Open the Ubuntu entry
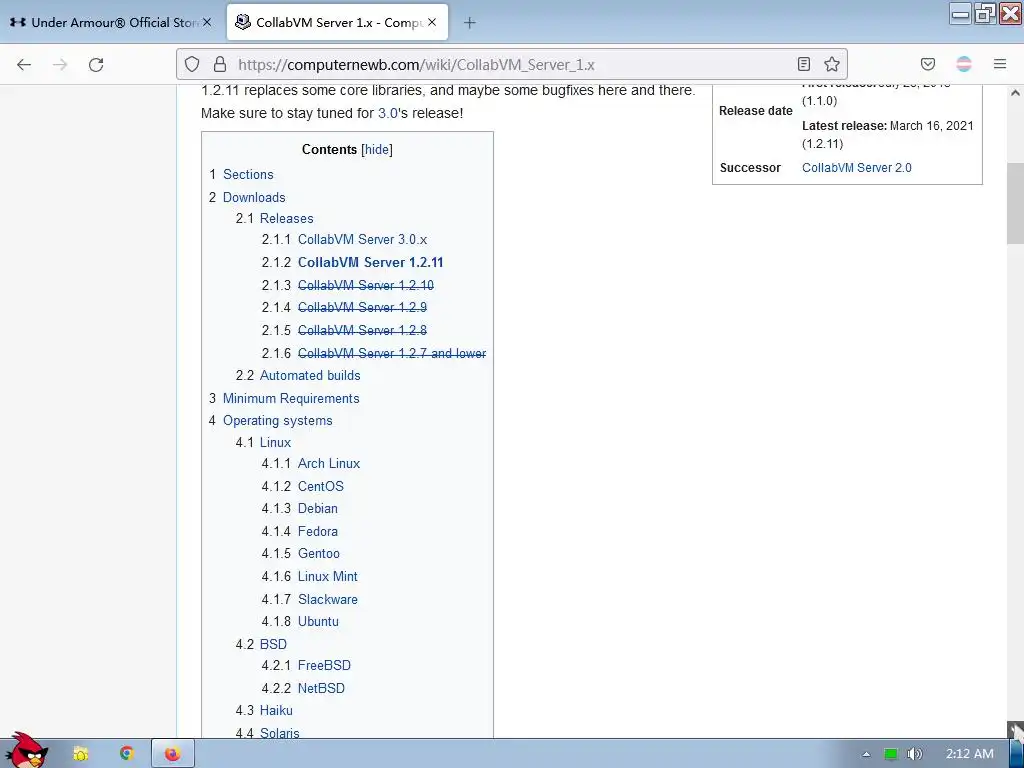Image resolution: width=1024 pixels, height=768 pixels. point(318,621)
